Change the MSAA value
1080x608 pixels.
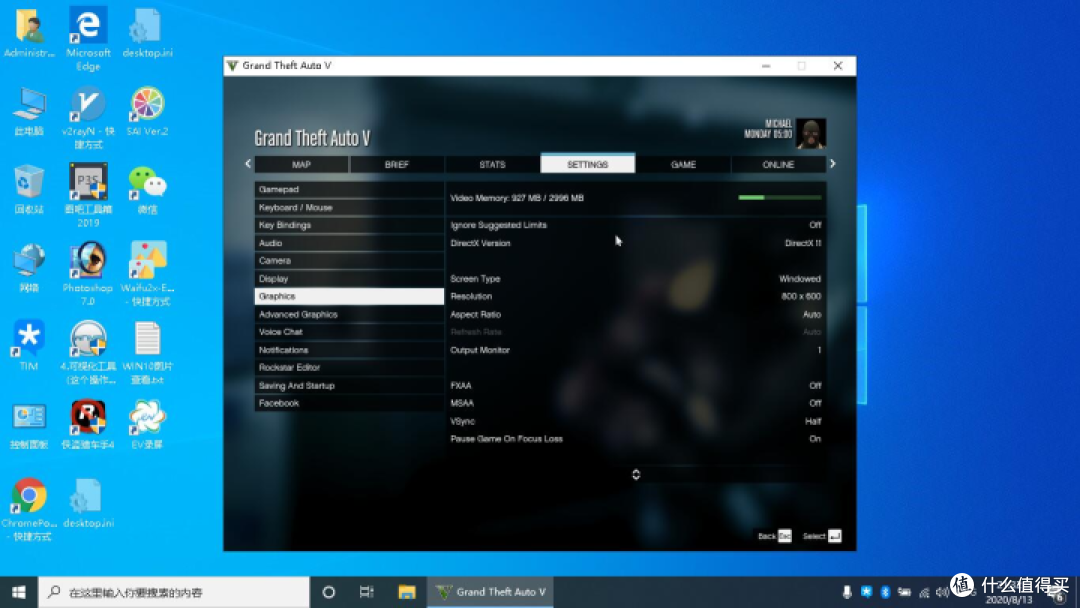coord(635,403)
